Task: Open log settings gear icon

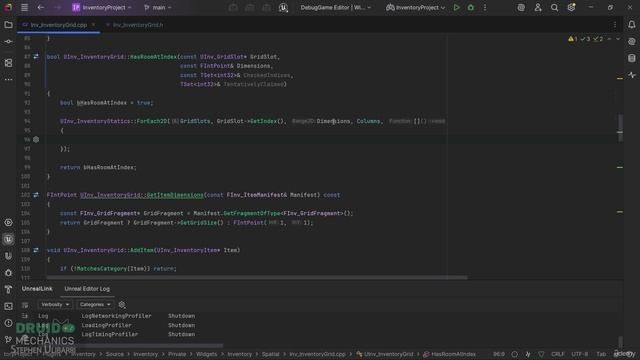Action: point(122,304)
